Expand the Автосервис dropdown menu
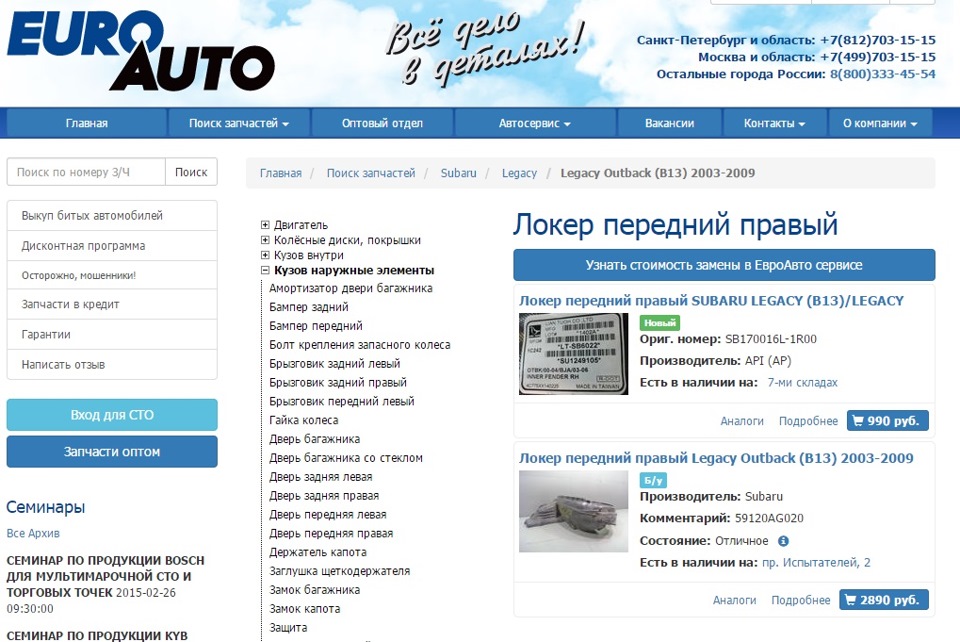 (x=534, y=123)
